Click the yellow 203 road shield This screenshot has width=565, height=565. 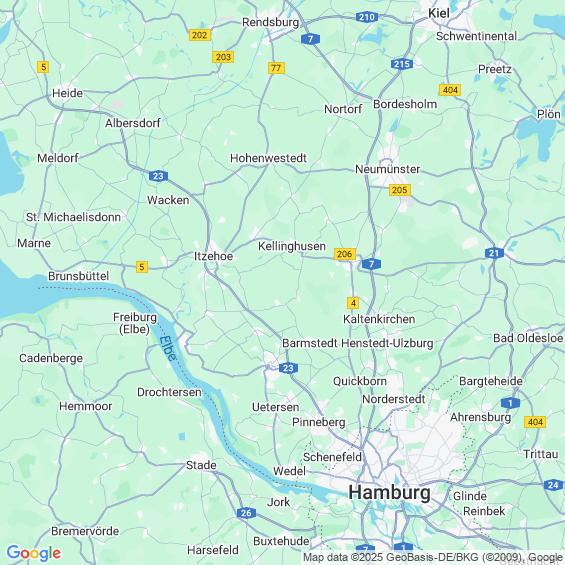click(x=223, y=57)
